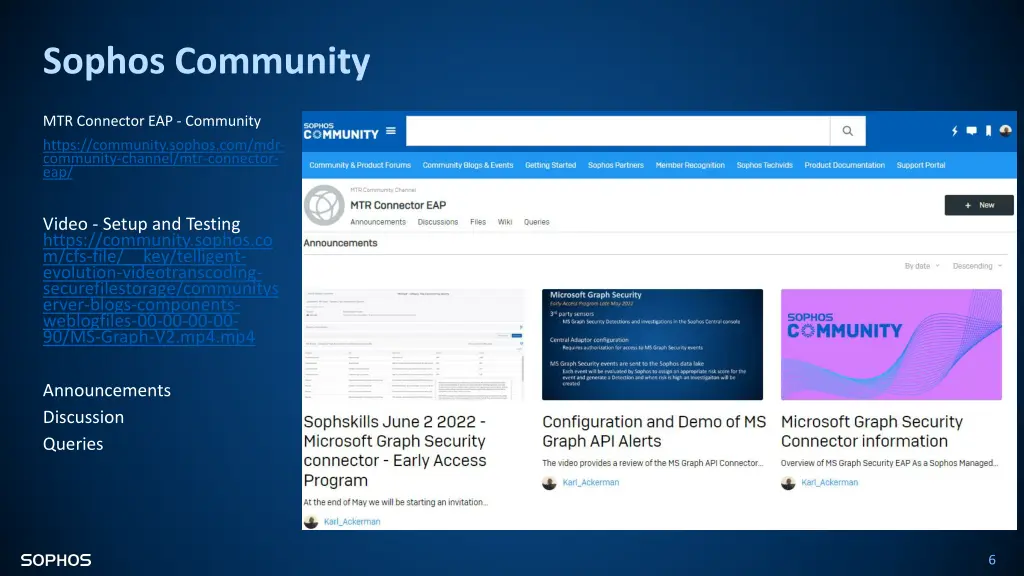Click Karl_Ackerman avatar under Sophskills post

coord(311,522)
